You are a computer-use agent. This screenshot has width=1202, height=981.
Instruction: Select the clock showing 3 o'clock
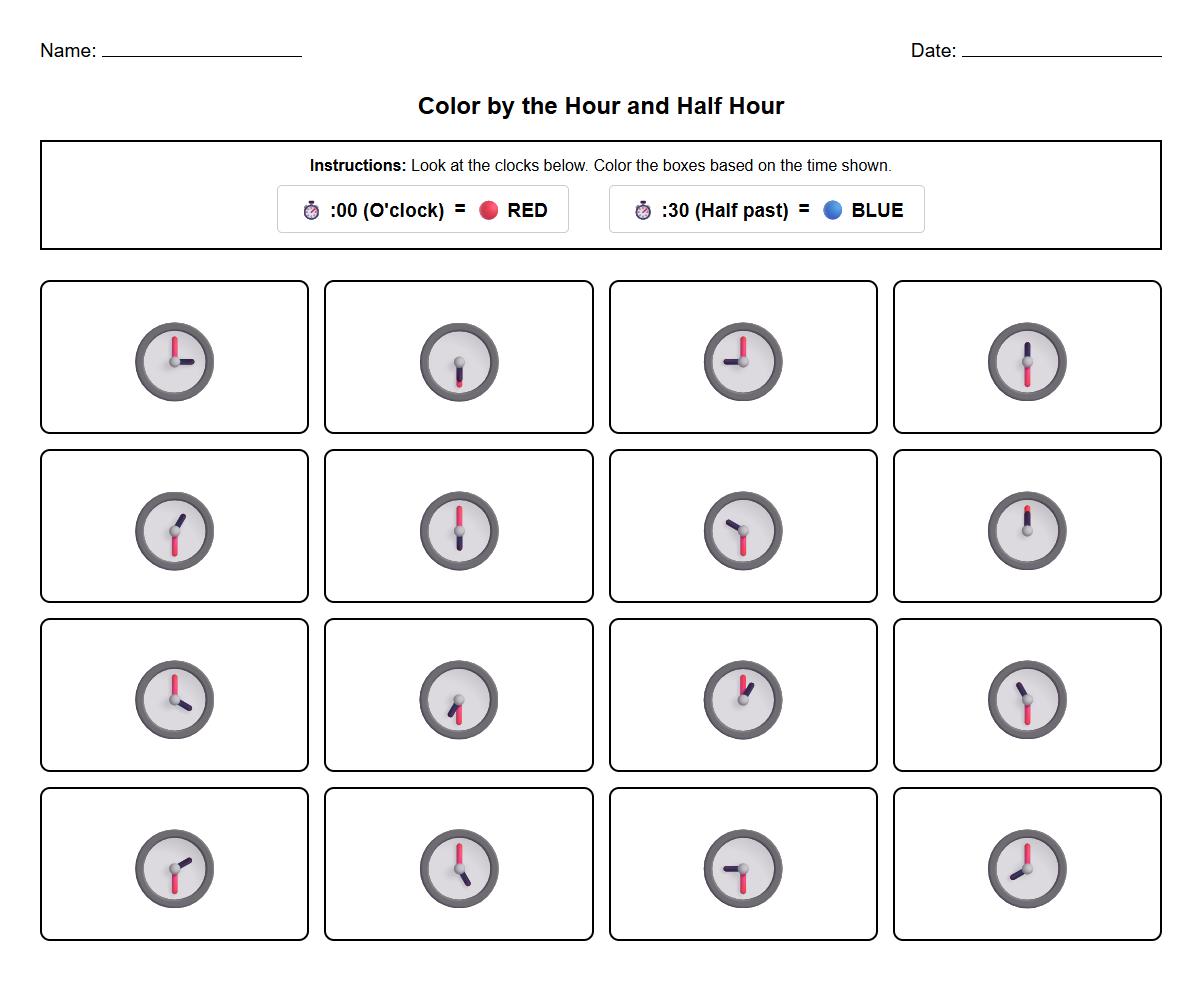click(x=175, y=360)
